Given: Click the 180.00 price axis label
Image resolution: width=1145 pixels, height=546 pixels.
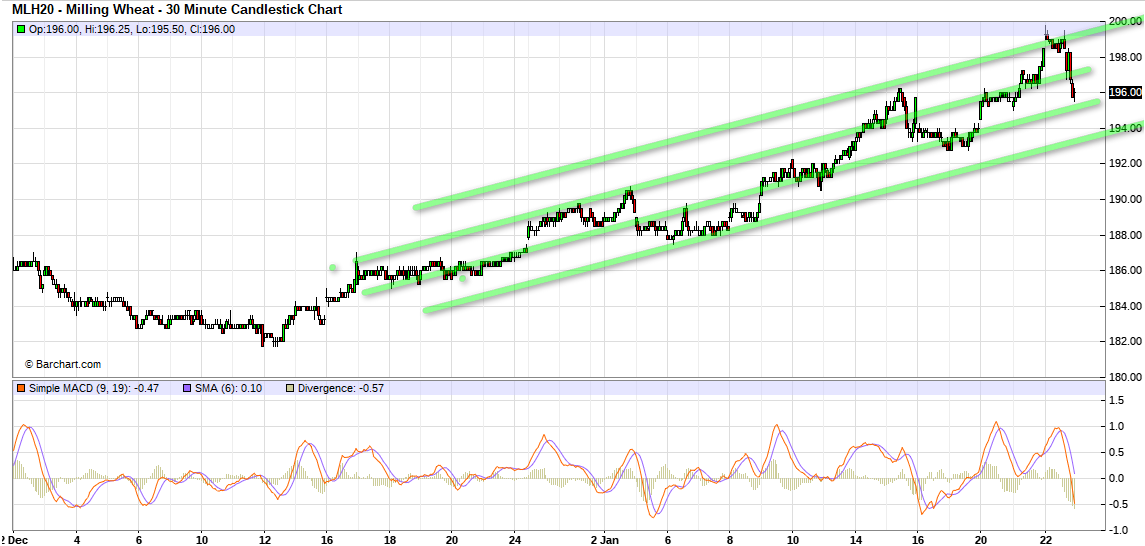Looking at the screenshot, I should [1126, 377].
